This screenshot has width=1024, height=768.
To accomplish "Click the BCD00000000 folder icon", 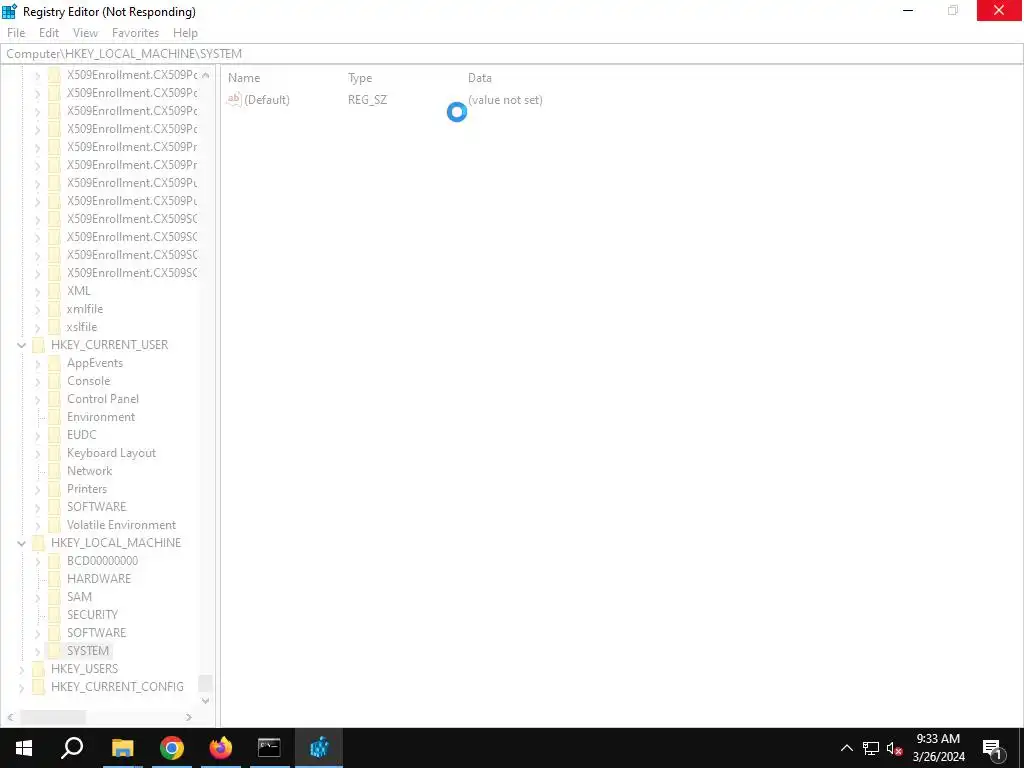I will tap(55, 561).
